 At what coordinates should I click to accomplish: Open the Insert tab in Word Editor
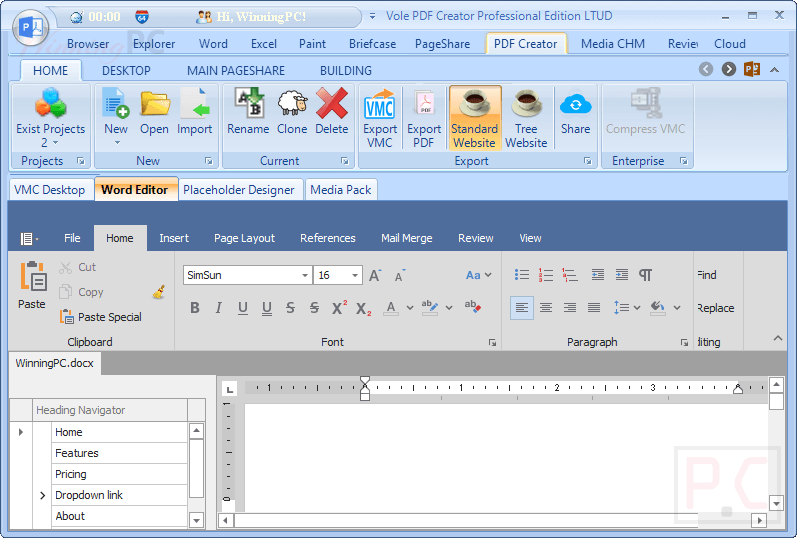coord(174,238)
